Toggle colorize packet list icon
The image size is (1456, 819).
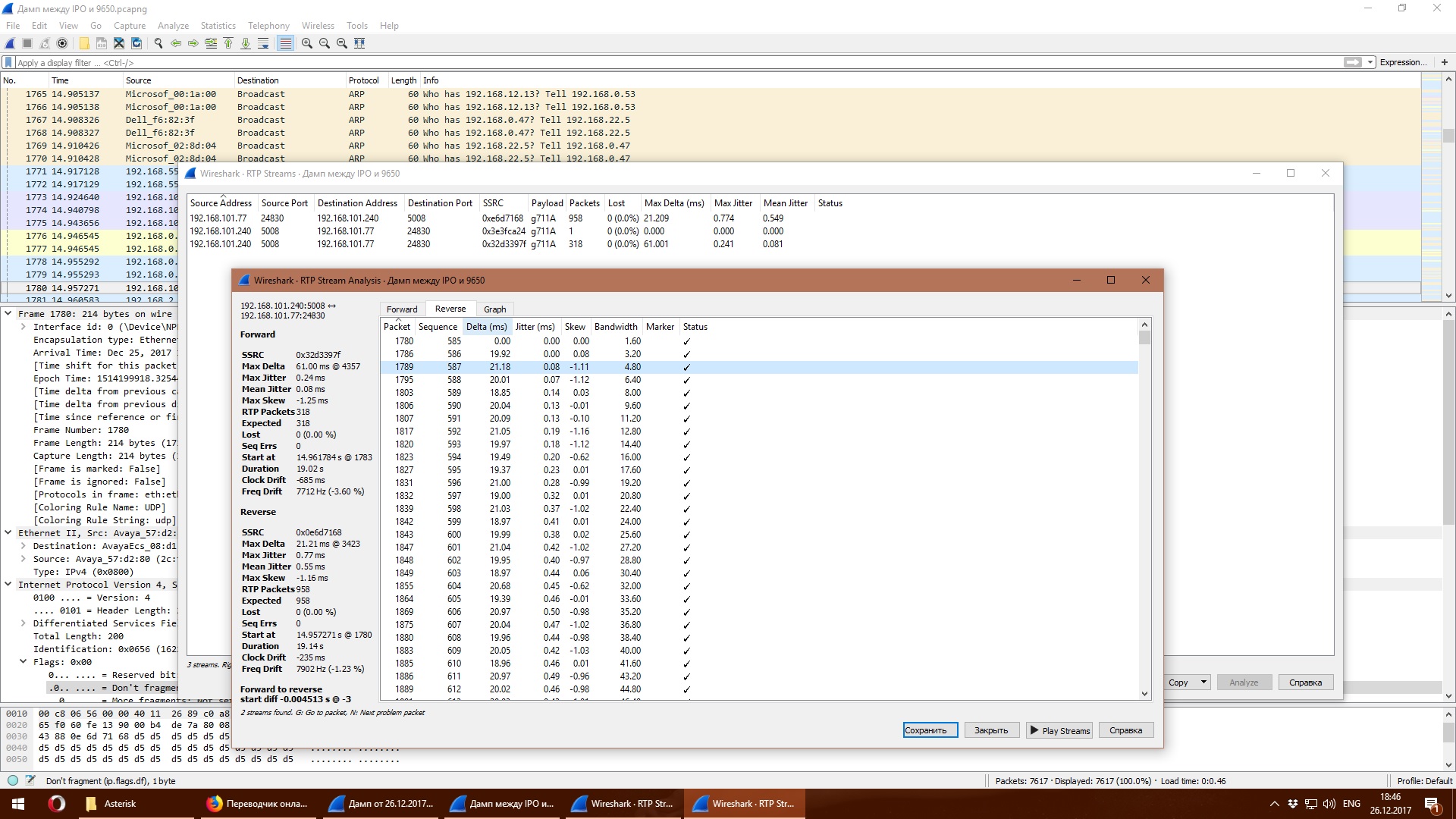click(x=285, y=43)
